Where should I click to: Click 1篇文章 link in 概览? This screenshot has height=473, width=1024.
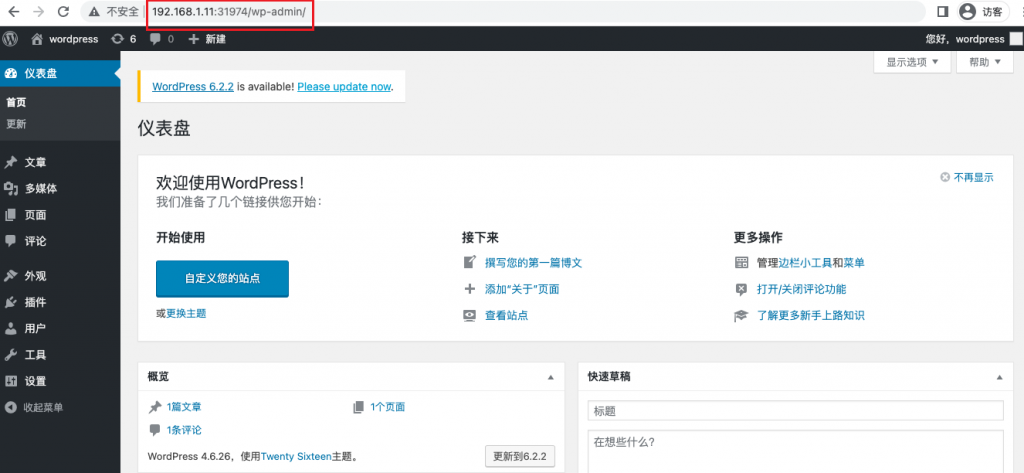184,406
